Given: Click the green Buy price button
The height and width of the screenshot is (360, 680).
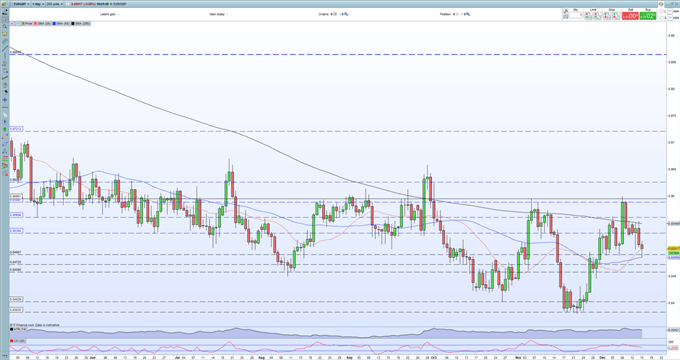Looking at the screenshot, I should point(648,16).
